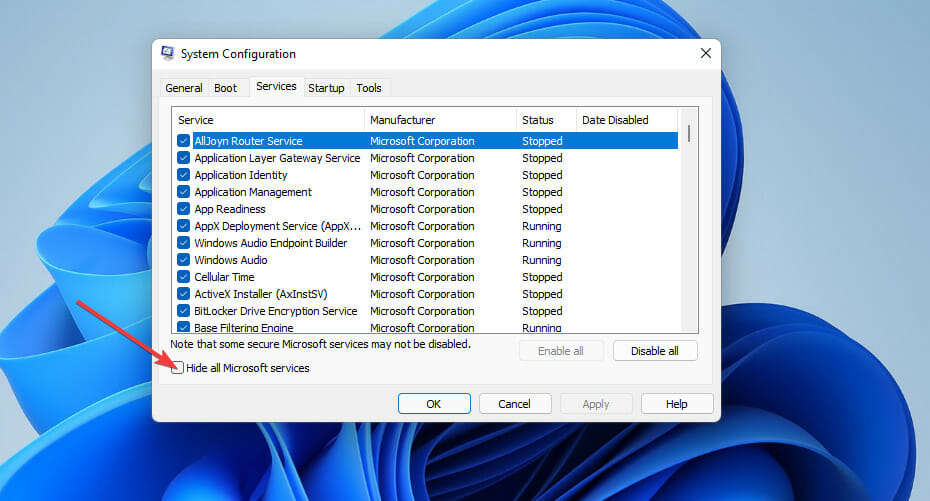Confirm with the OK button
This screenshot has height=501, width=930.
[434, 404]
